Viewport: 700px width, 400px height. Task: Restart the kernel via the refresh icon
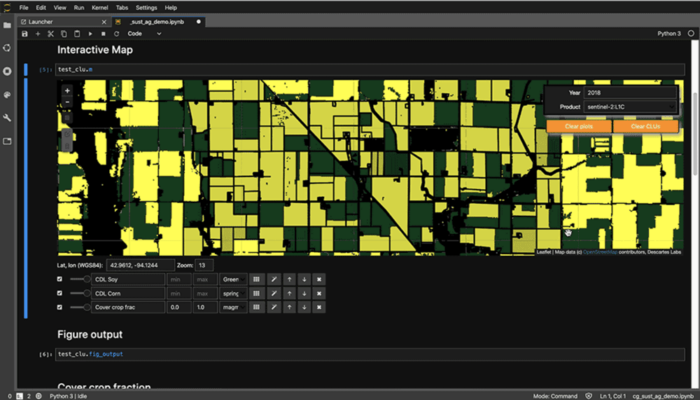[x=117, y=34]
